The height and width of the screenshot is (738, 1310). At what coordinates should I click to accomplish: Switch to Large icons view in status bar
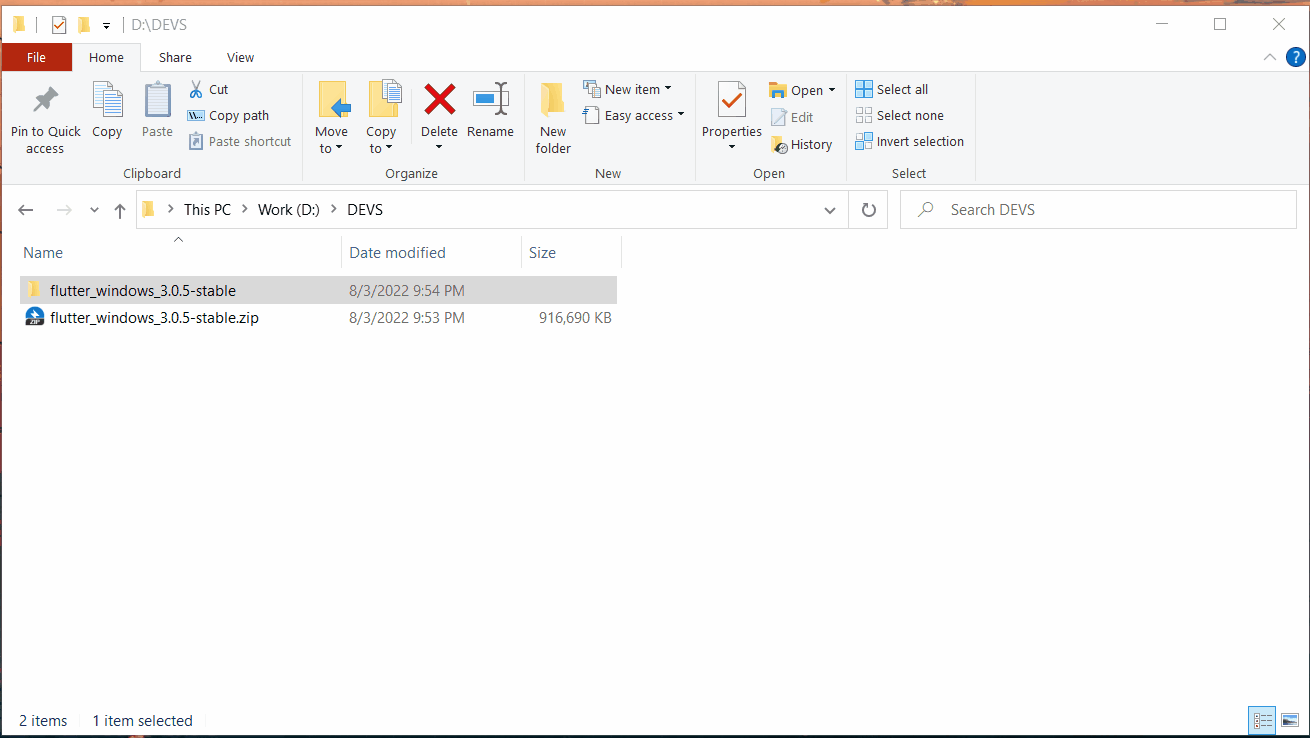[1290, 720]
